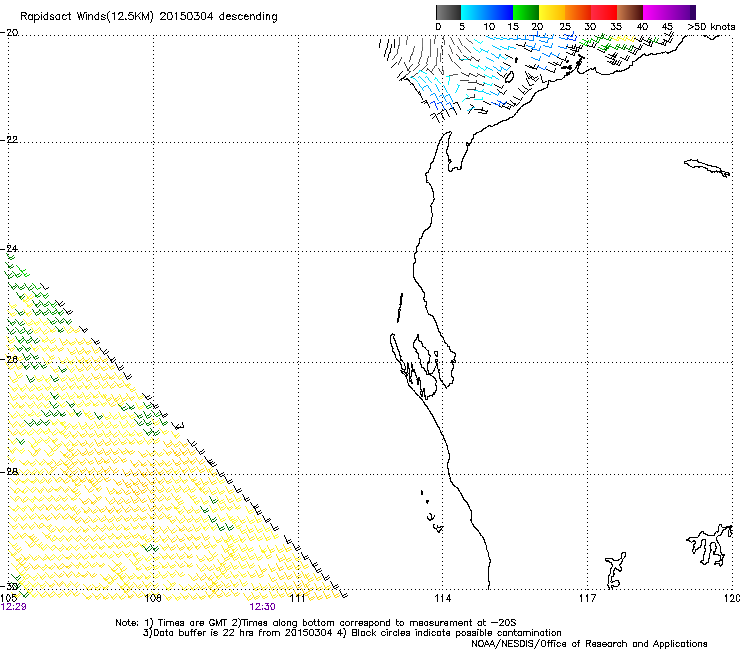Click the '0' legend scale label

438,26
